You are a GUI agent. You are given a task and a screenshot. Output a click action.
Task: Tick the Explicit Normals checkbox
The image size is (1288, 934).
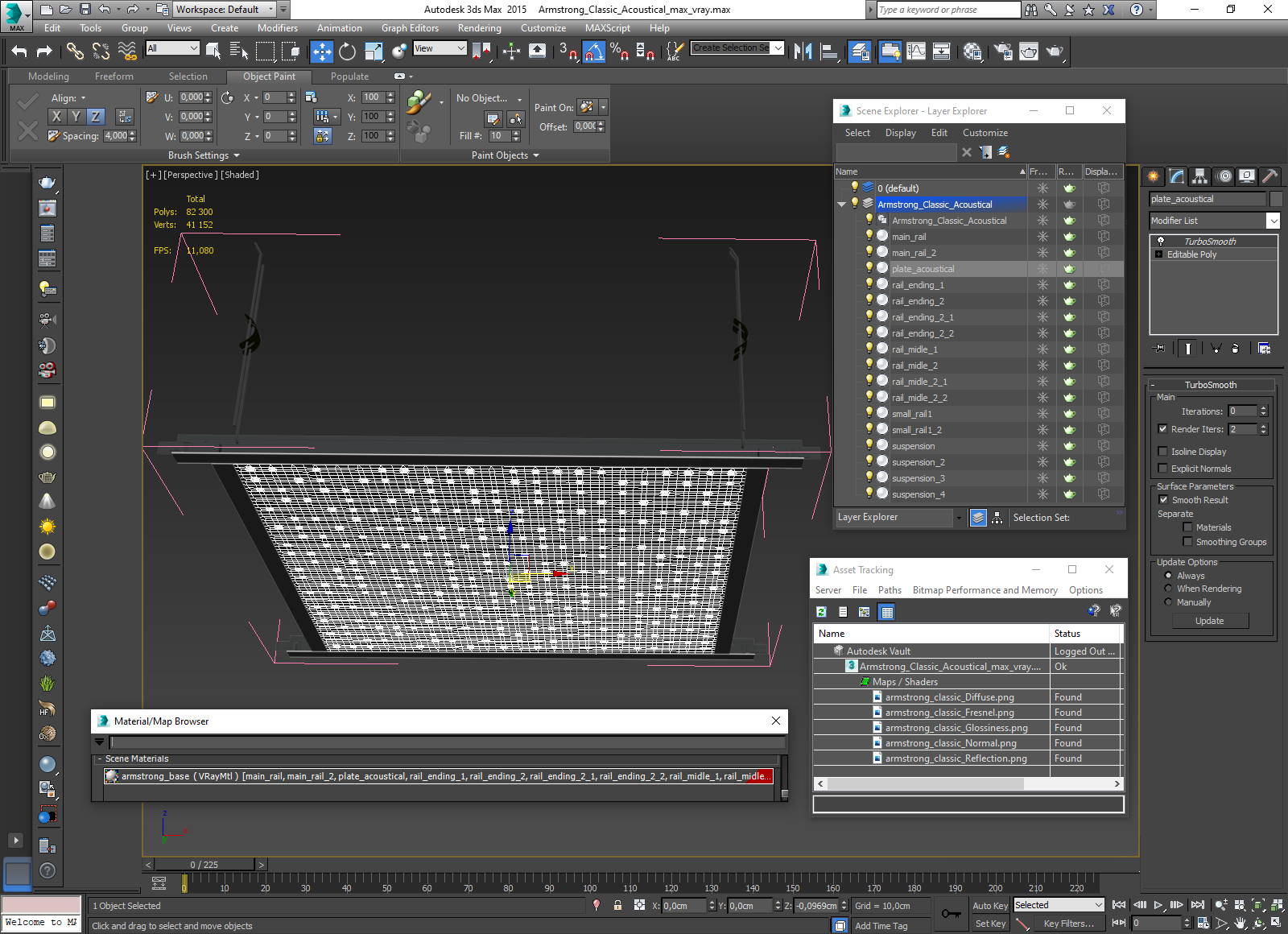[1162, 469]
